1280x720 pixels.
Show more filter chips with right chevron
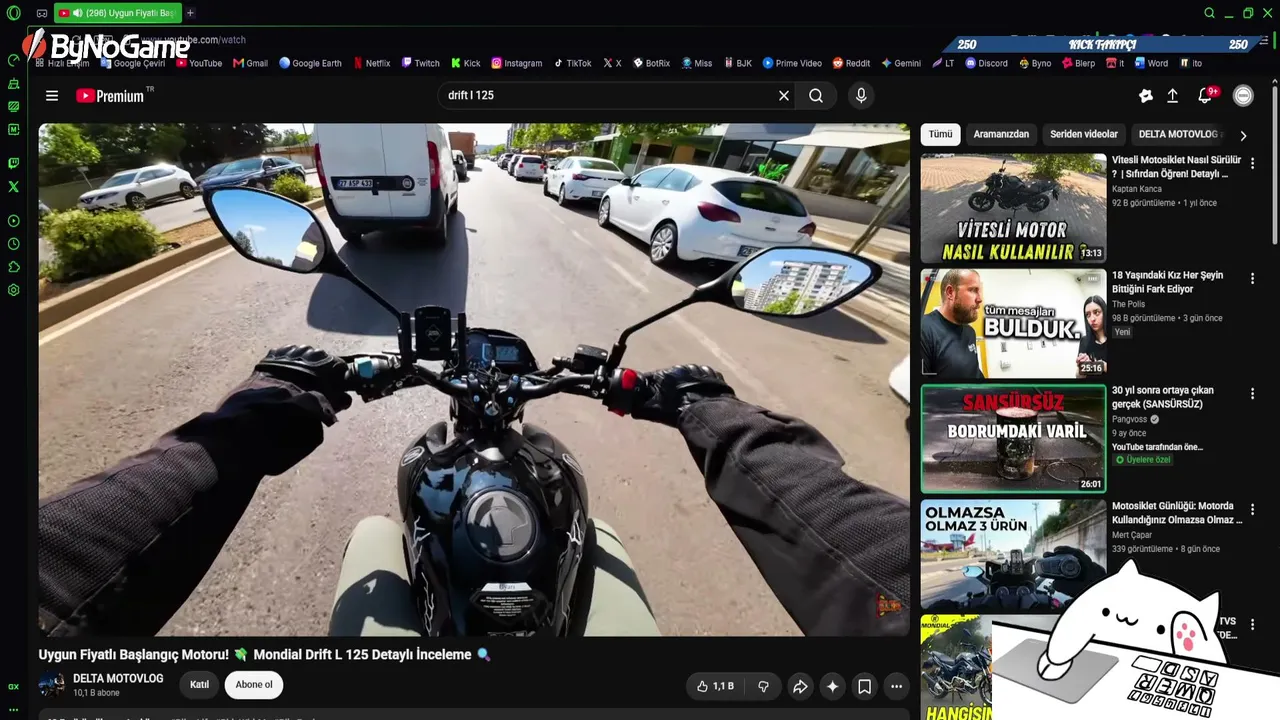click(x=1243, y=135)
